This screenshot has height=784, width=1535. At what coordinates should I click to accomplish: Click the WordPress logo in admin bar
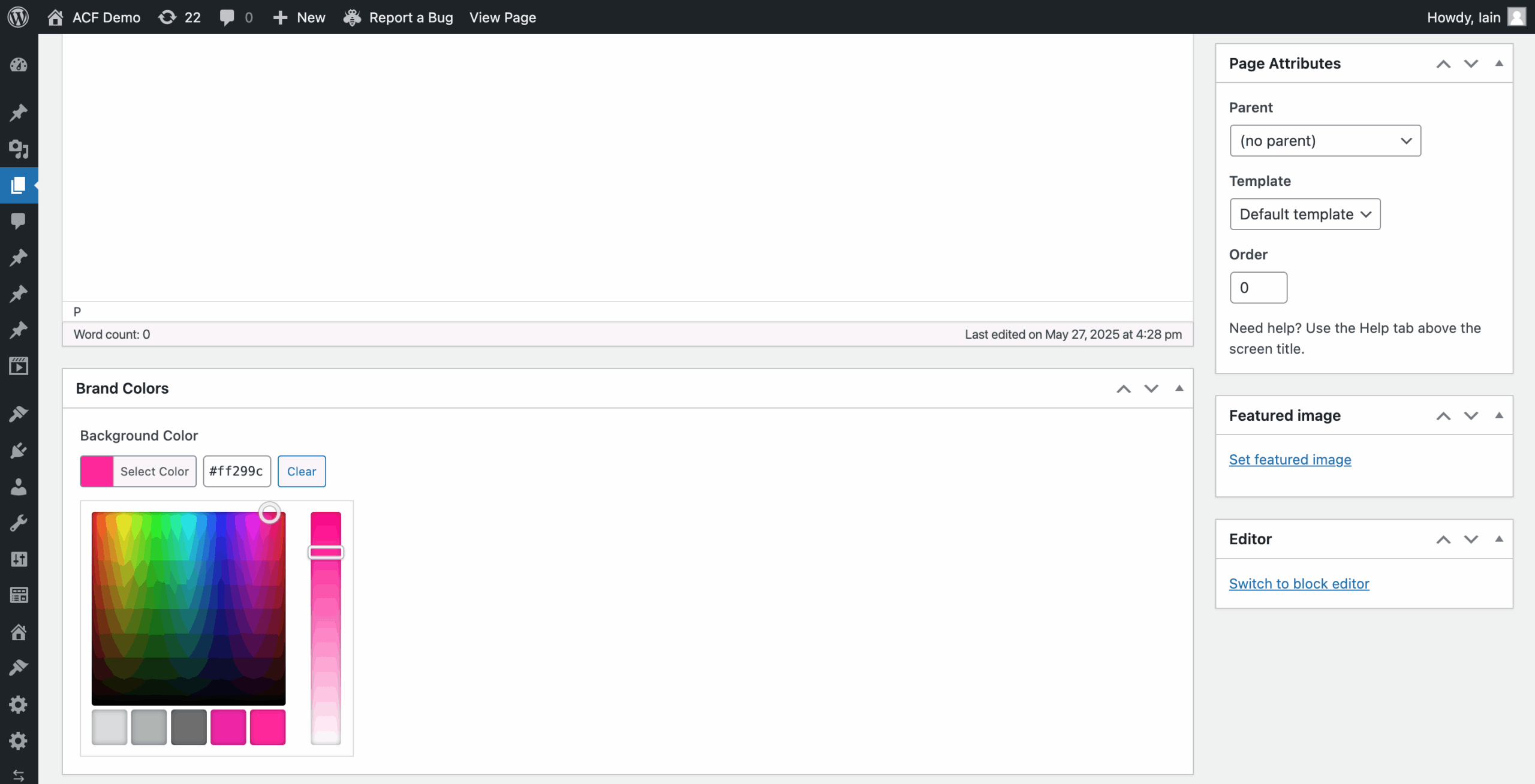click(19, 17)
